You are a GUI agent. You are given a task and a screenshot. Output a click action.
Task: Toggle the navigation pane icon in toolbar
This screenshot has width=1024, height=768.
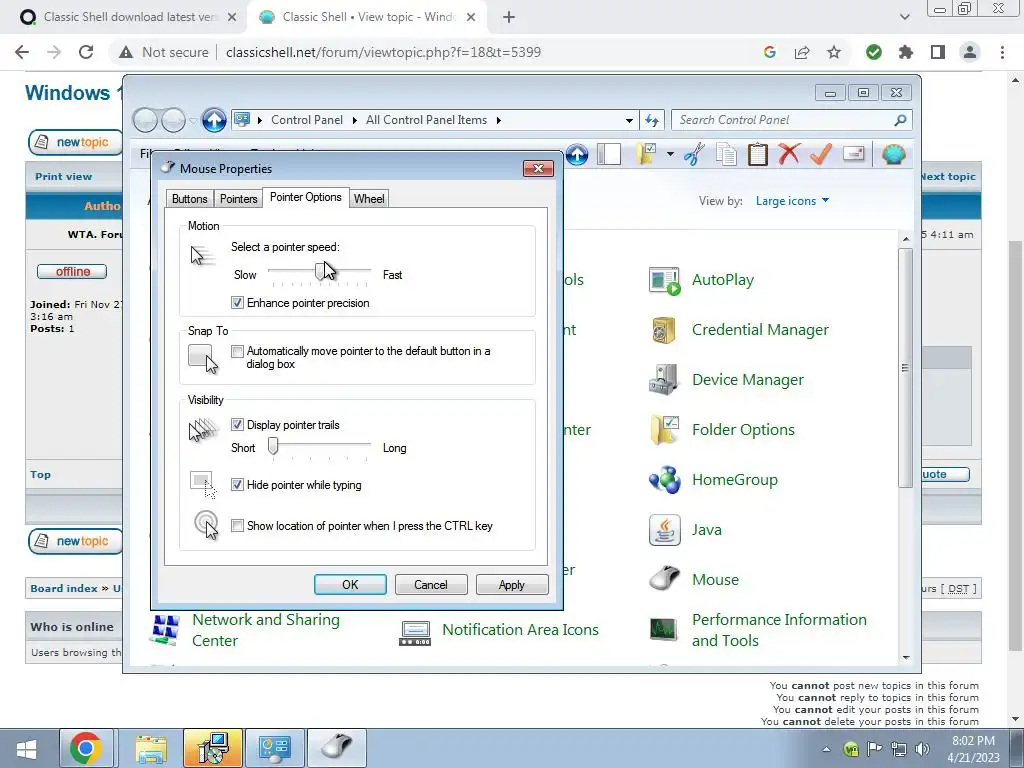609,155
